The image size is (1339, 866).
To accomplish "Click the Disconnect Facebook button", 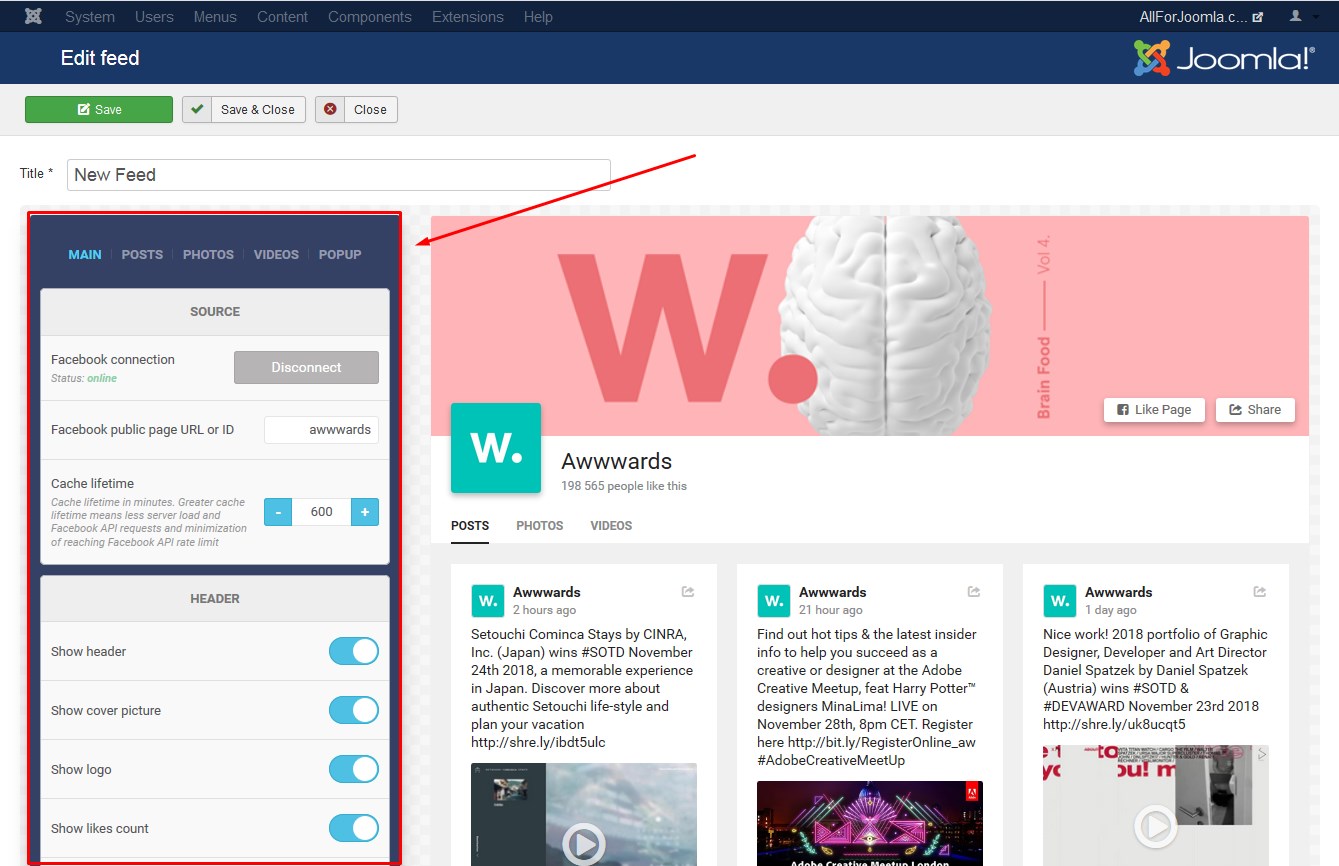I will point(306,367).
